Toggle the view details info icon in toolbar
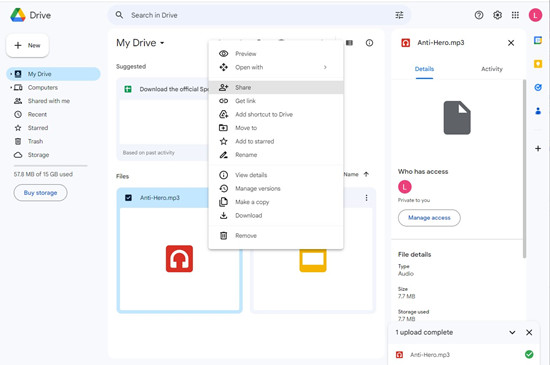The width and height of the screenshot is (550, 365). [369, 43]
